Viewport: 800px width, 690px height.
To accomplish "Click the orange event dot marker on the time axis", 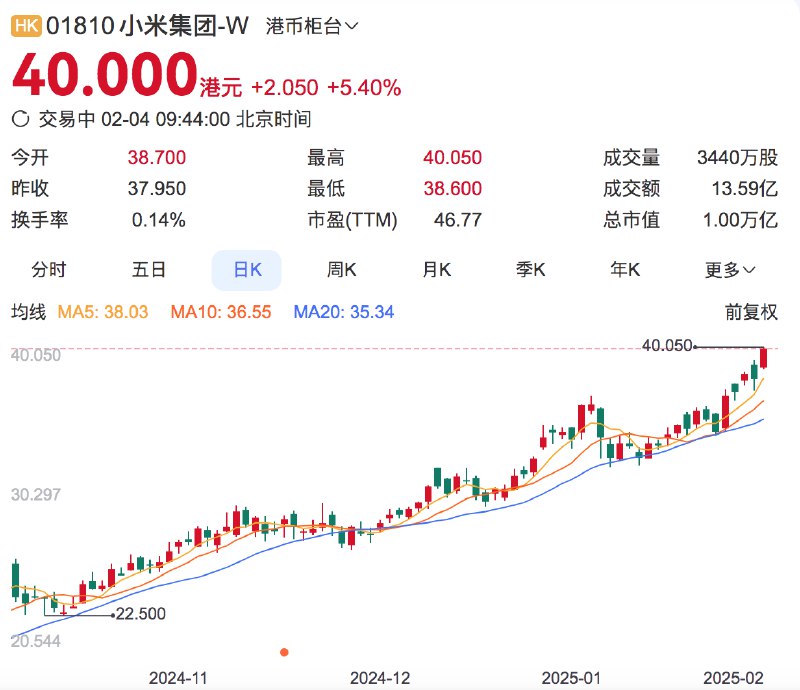I will (284, 652).
